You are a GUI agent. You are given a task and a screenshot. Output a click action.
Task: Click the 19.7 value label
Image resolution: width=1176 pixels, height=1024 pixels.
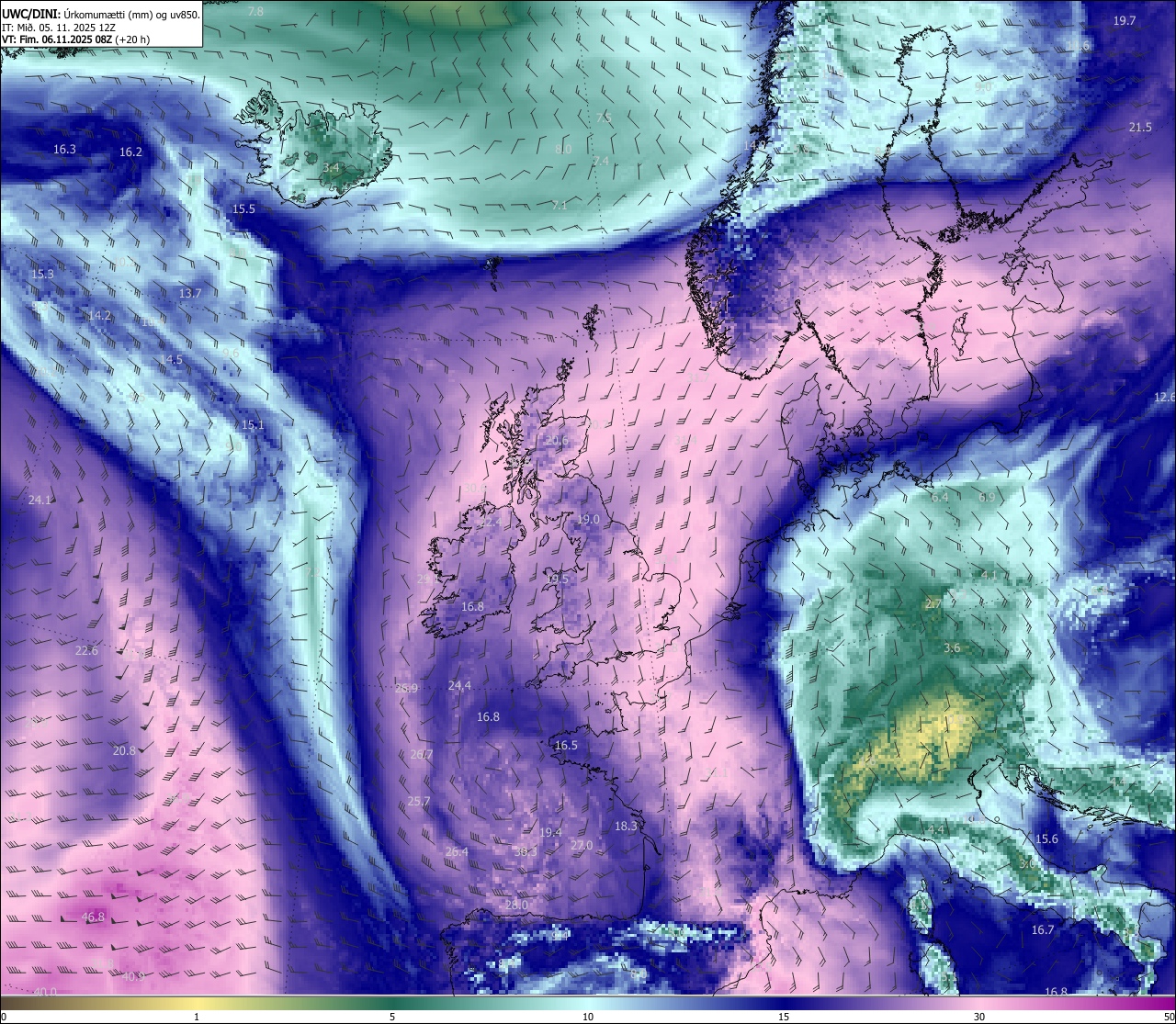[1125, 21]
